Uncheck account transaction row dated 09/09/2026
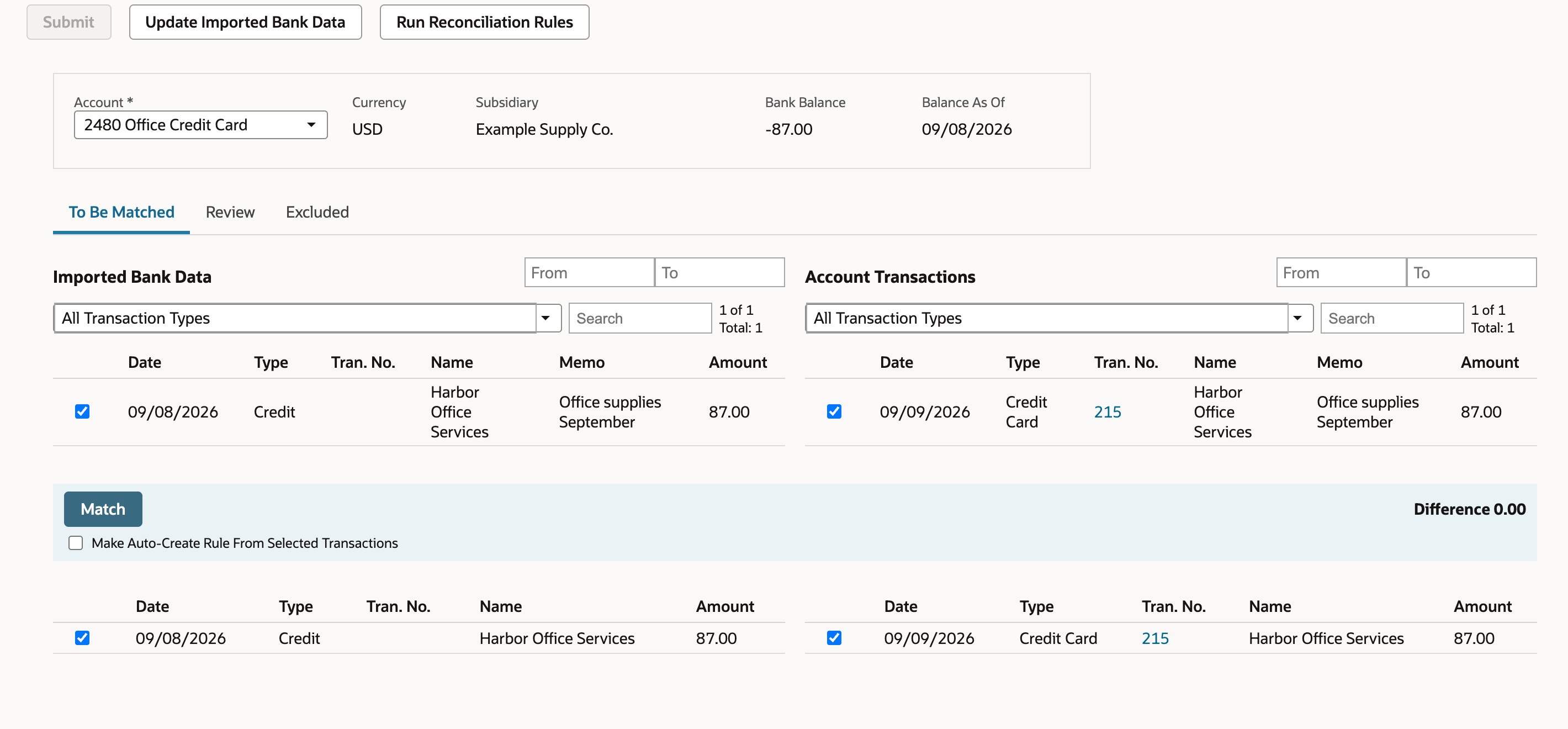The width and height of the screenshot is (1568, 729). [834, 411]
